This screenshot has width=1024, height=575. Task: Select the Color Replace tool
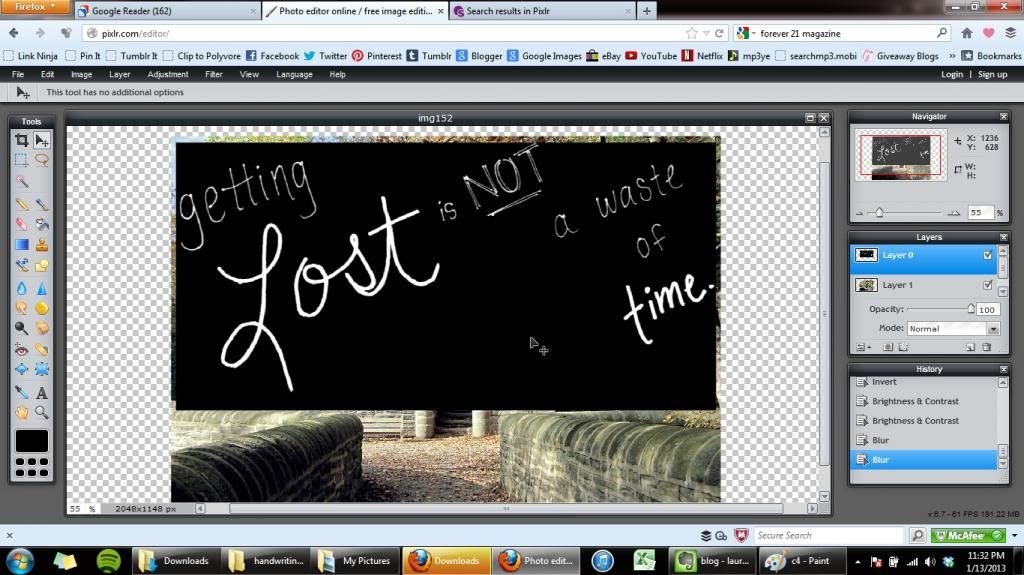click(x=22, y=265)
